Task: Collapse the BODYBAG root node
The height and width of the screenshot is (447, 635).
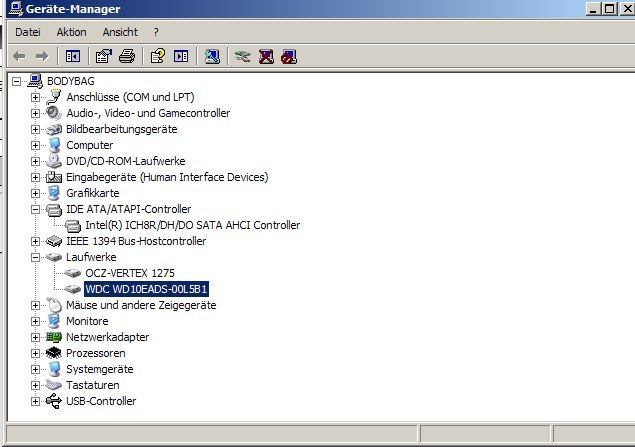Action: tap(16, 81)
